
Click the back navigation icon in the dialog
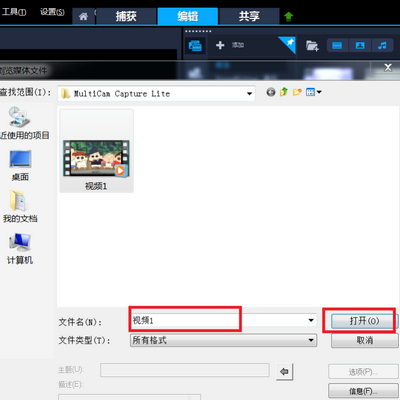tap(271, 92)
